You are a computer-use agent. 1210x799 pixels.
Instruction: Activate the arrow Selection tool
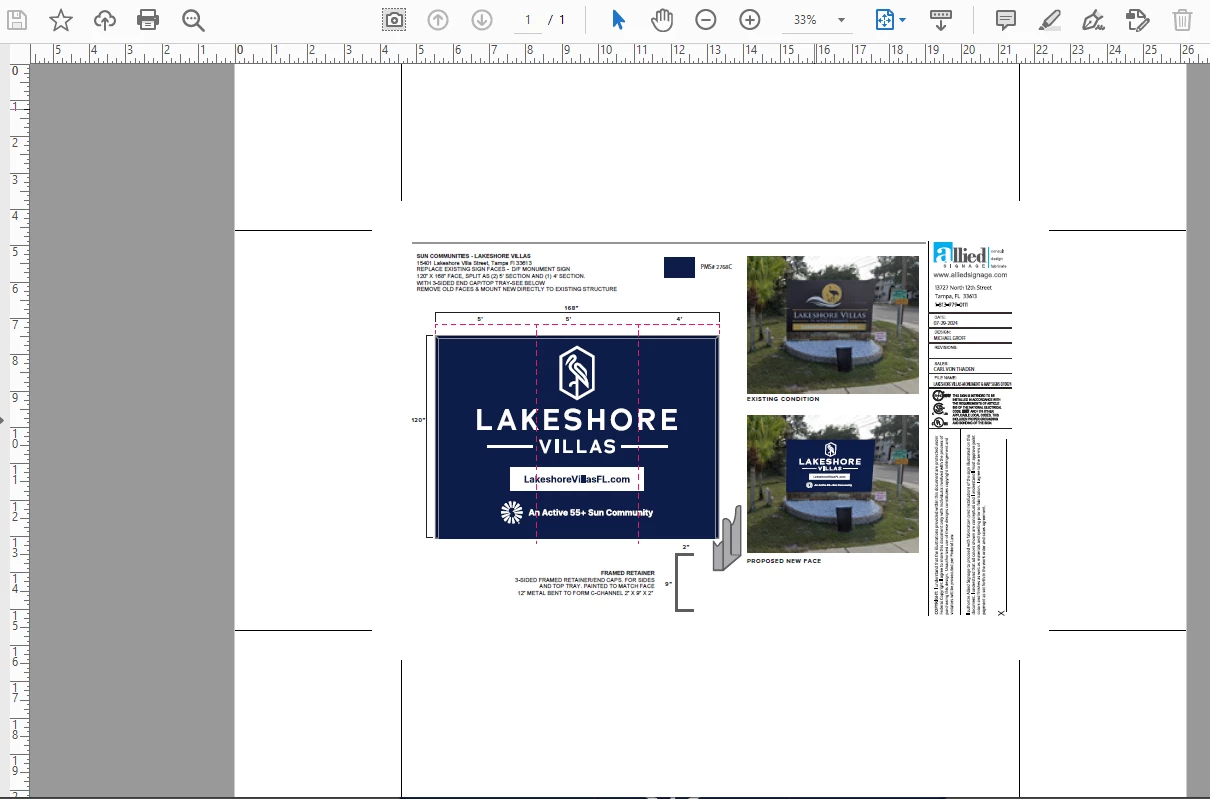(618, 20)
